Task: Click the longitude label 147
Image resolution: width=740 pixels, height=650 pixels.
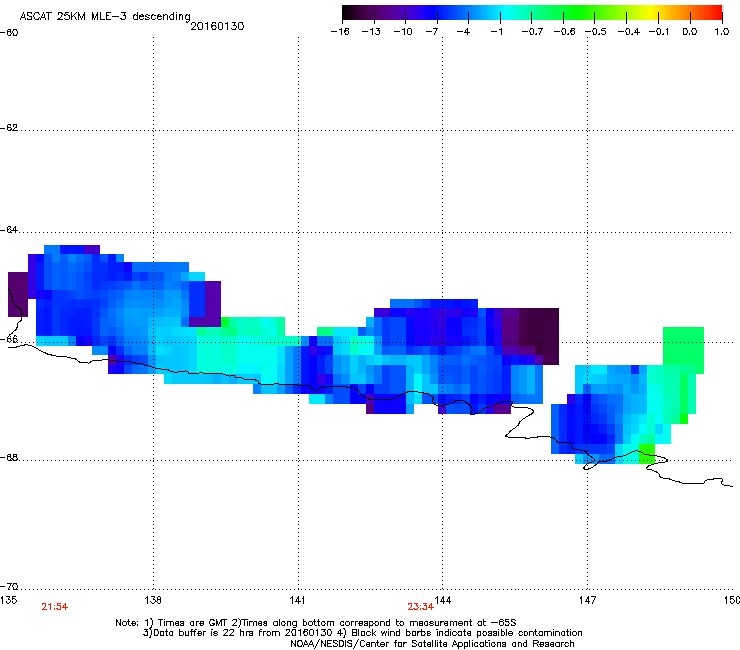Action: coord(588,600)
